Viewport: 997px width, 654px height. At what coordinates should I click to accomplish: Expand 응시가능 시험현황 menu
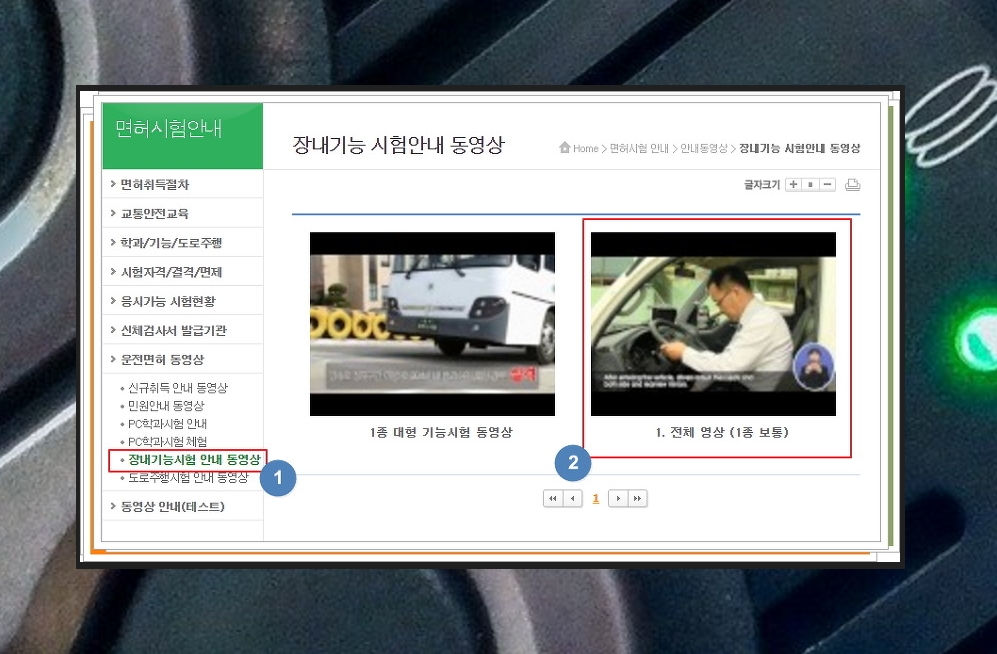click(182, 301)
